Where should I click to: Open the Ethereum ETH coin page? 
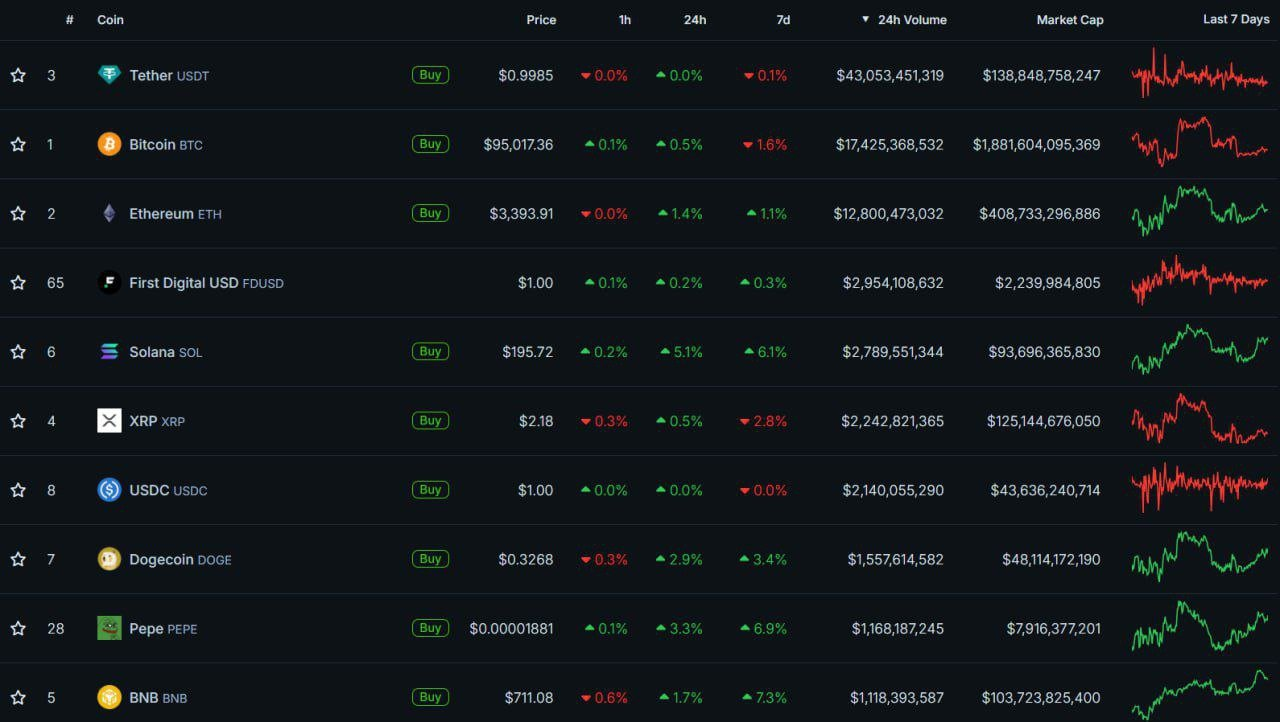pyautogui.click(x=176, y=213)
